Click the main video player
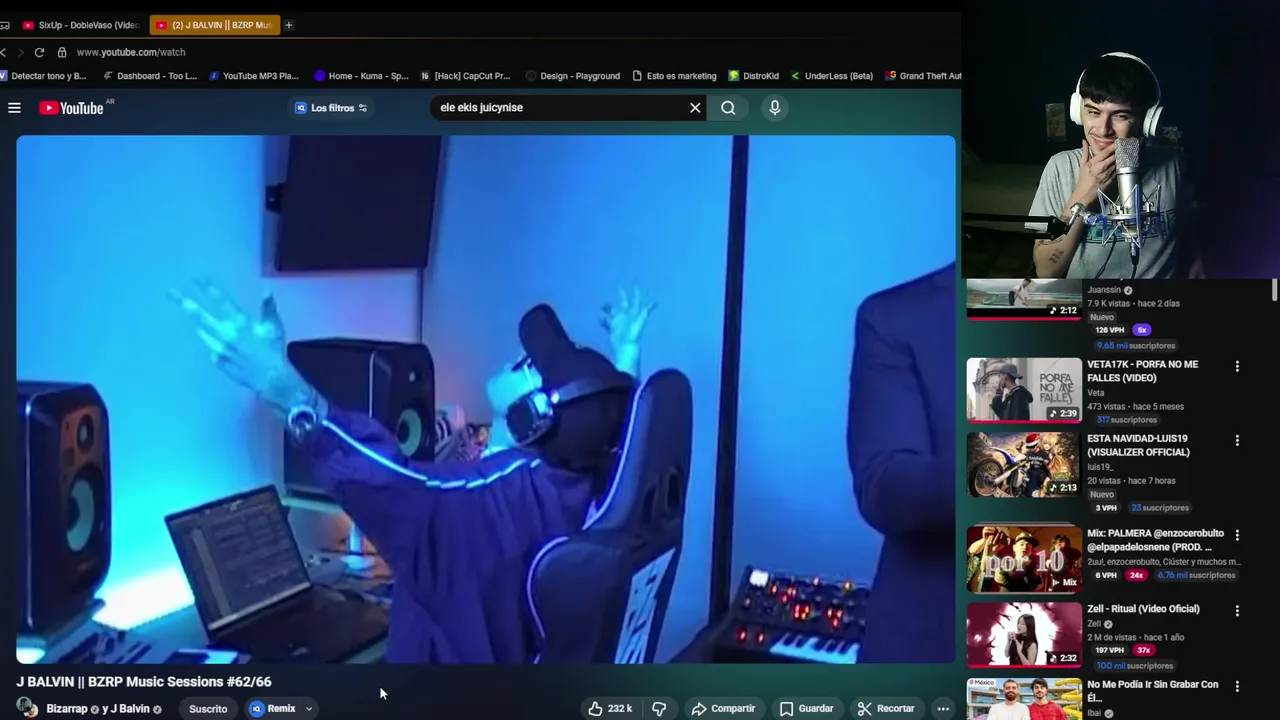 486,399
